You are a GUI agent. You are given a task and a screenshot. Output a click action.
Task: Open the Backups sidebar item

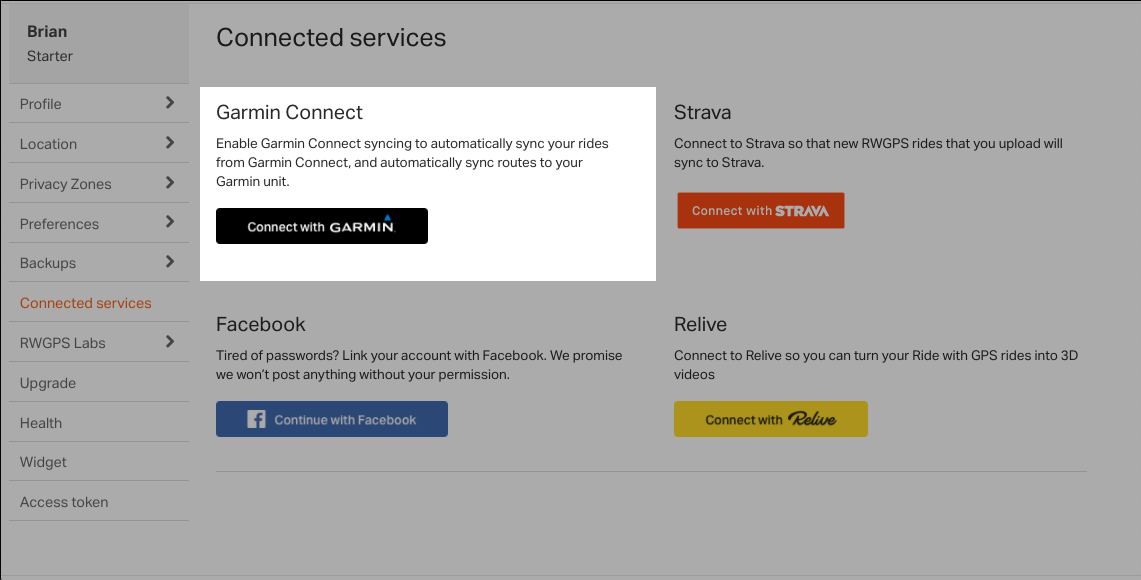coord(48,263)
